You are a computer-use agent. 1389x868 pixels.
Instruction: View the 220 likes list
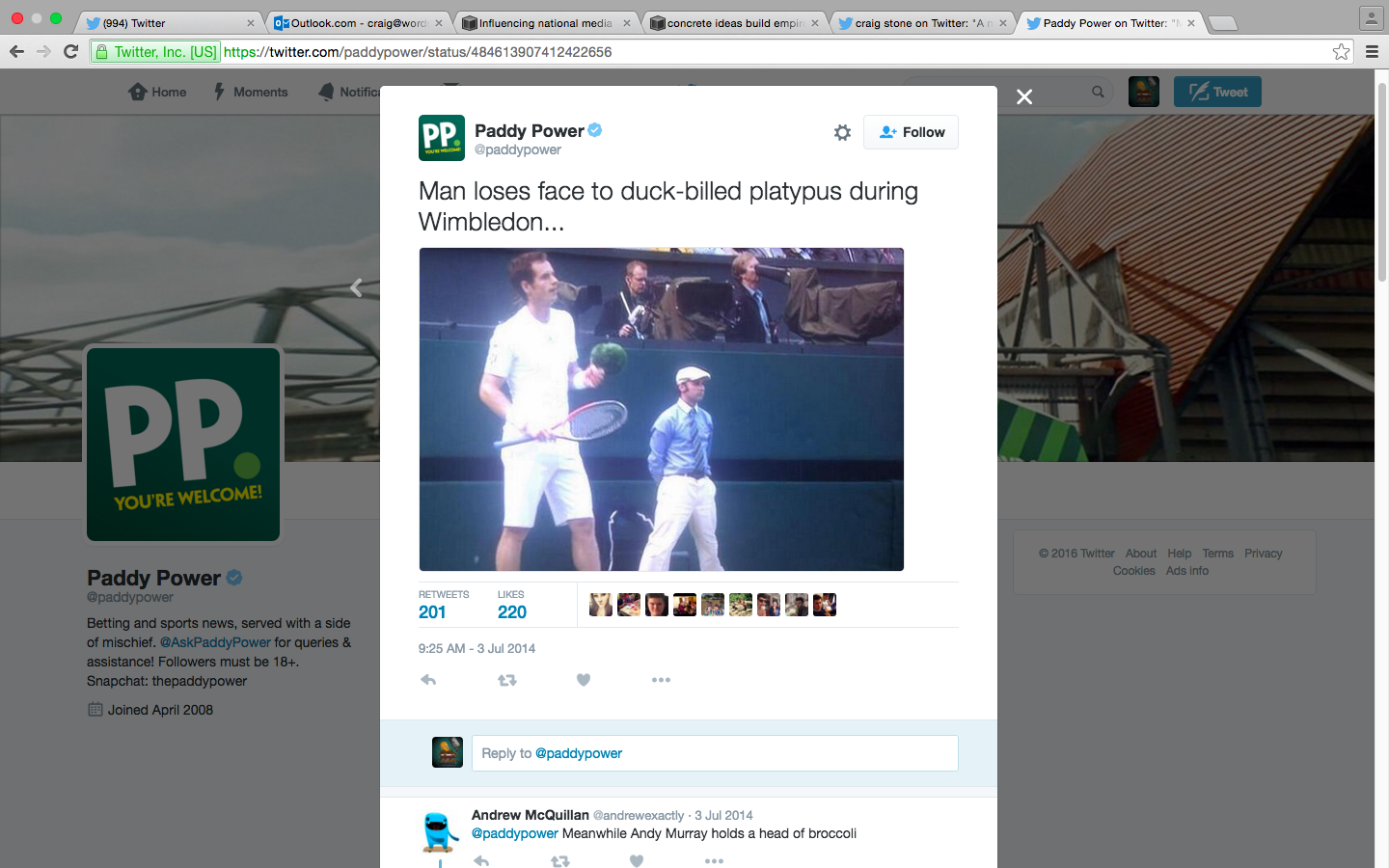[512, 605]
